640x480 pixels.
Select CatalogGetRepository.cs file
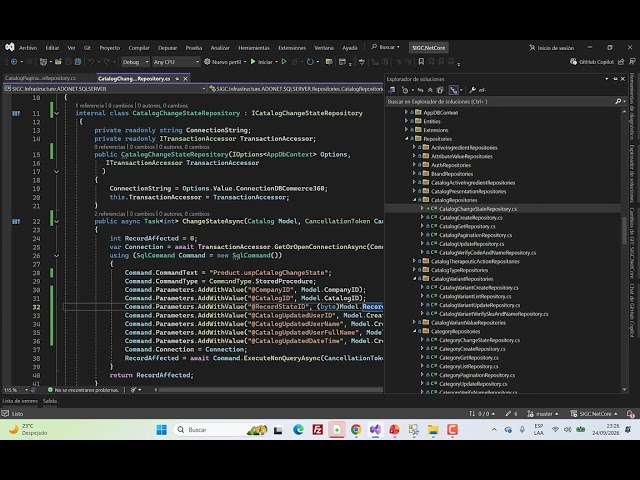[467, 227]
